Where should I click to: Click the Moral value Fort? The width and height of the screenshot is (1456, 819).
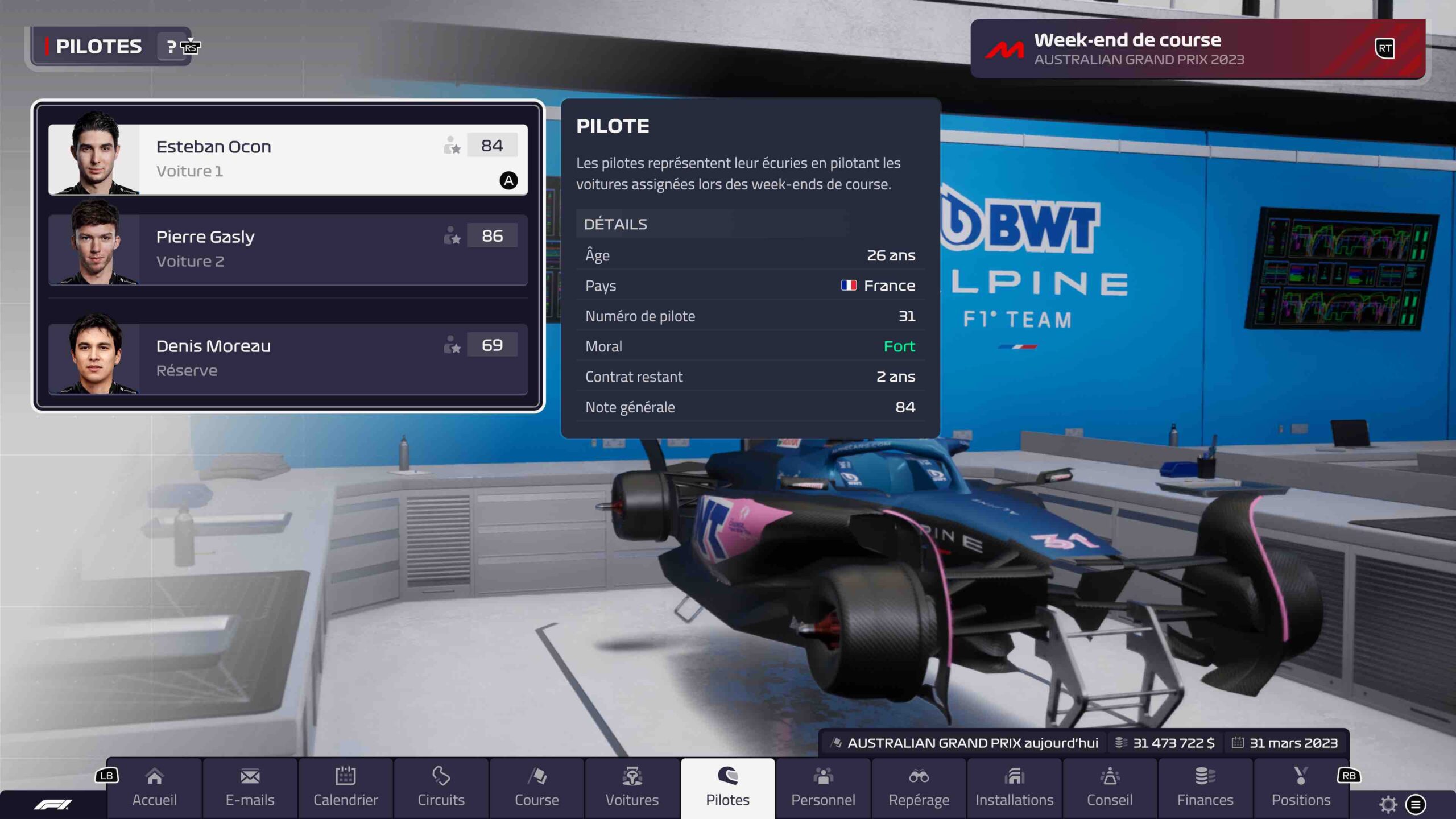coord(899,346)
